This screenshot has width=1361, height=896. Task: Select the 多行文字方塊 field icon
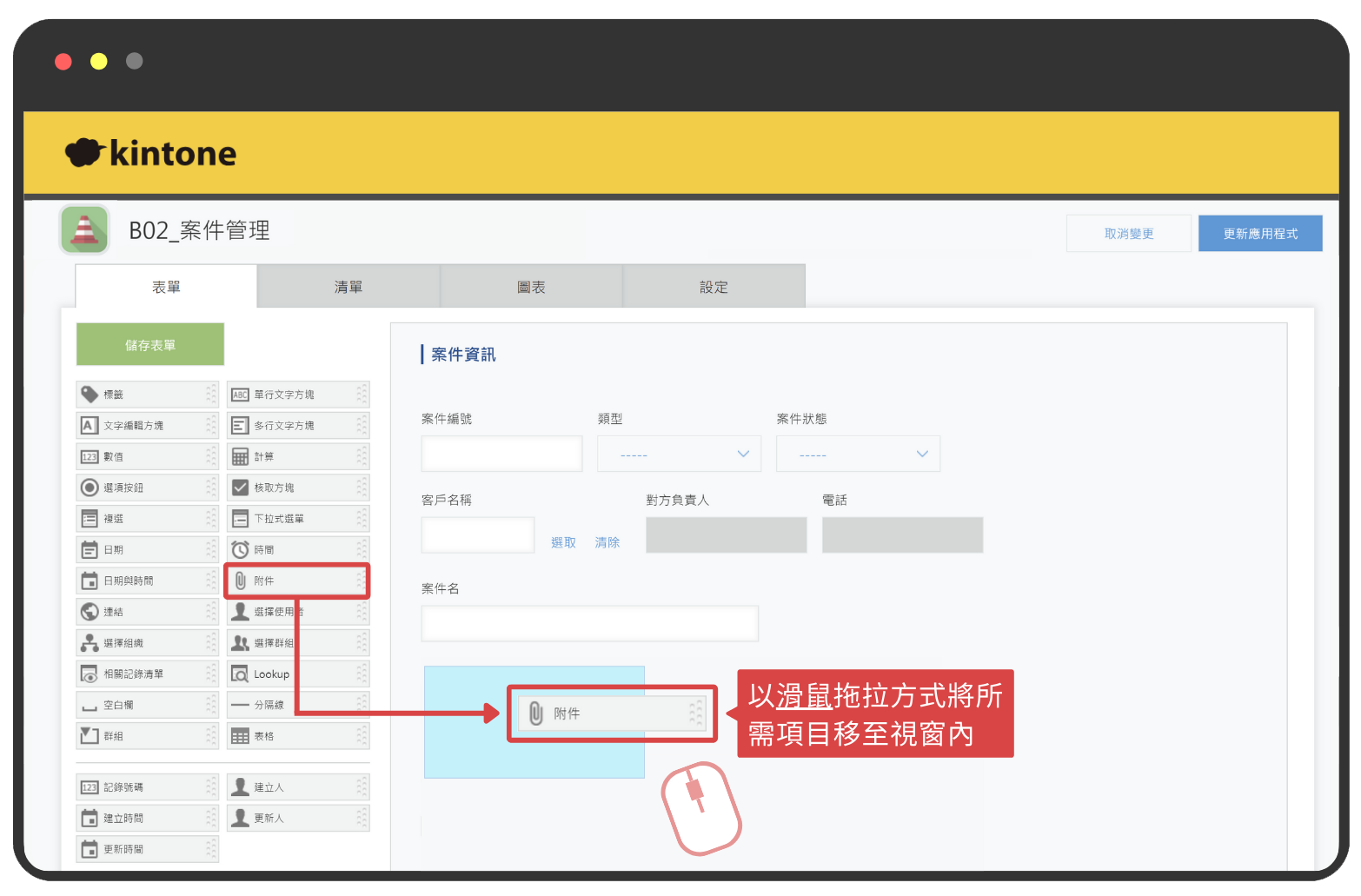[x=240, y=426]
